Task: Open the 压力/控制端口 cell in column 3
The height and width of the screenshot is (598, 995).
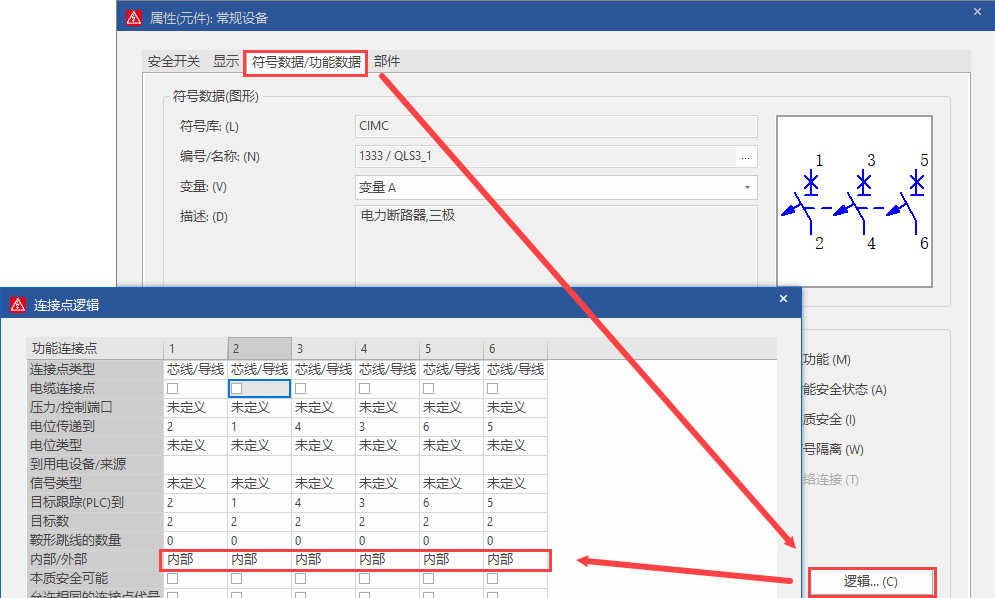Action: coord(323,407)
